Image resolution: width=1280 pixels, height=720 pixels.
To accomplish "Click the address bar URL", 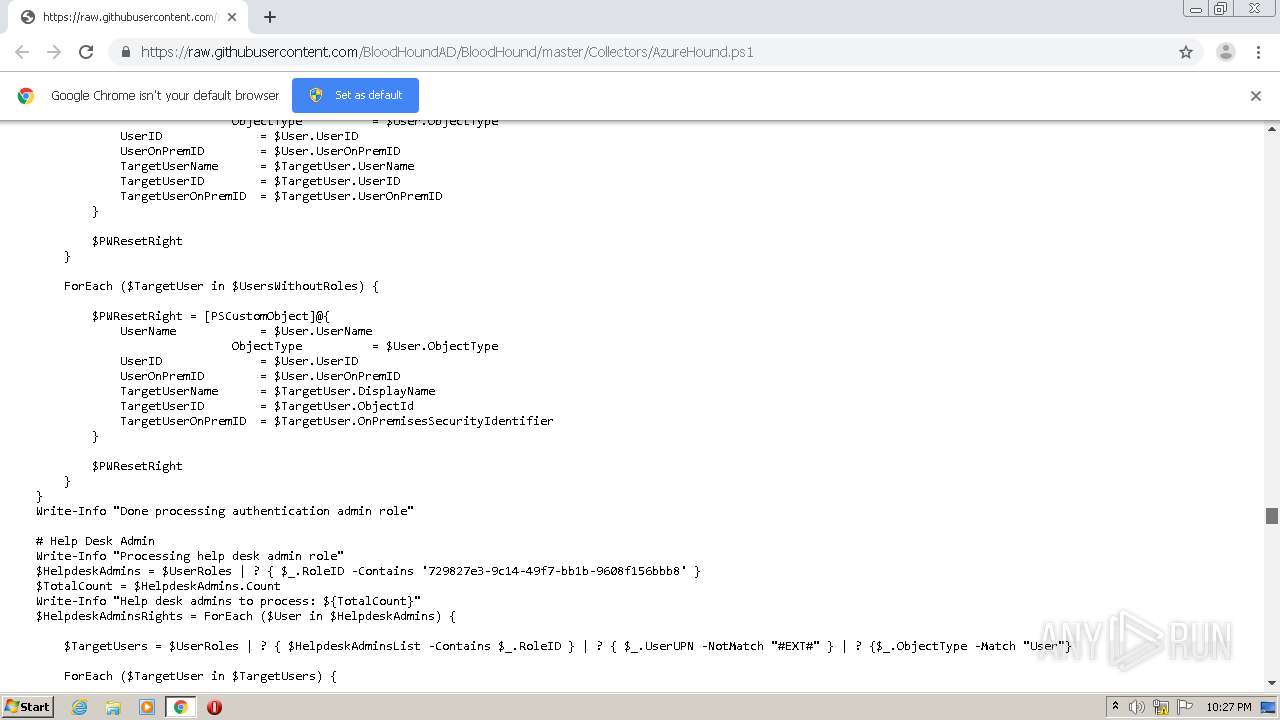I will (x=447, y=52).
